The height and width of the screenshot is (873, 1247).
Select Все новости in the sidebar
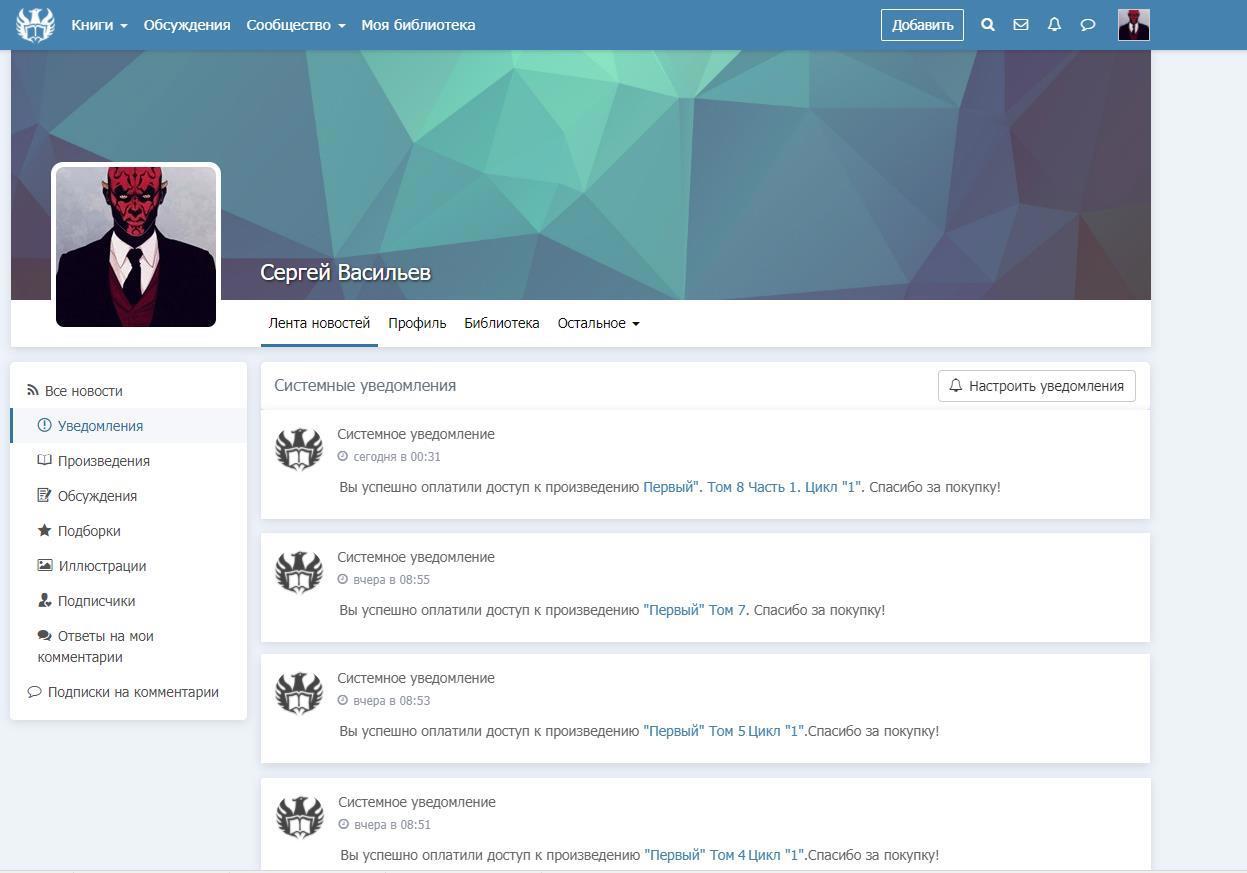coord(83,391)
